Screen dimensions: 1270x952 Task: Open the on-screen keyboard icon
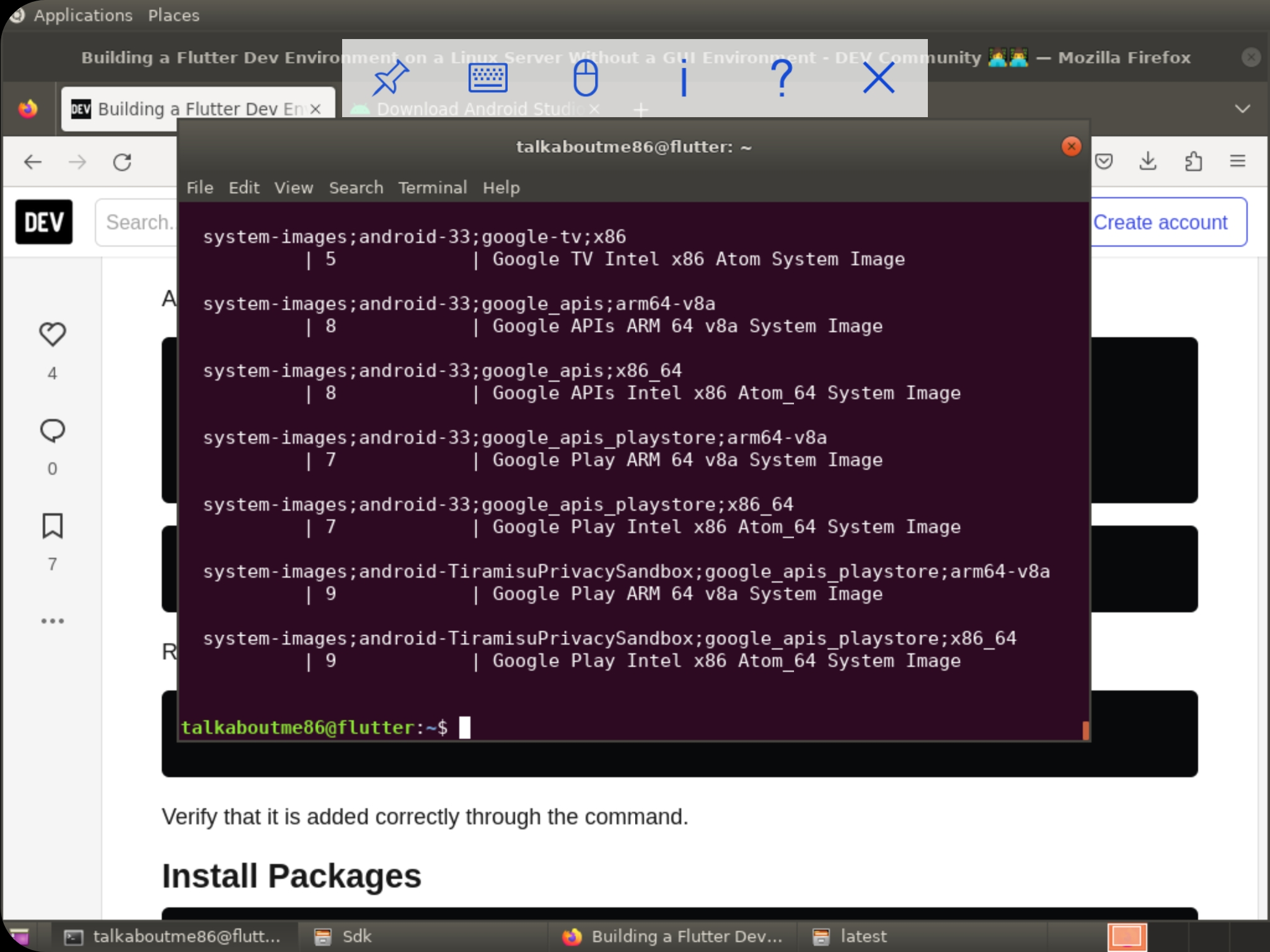point(488,79)
